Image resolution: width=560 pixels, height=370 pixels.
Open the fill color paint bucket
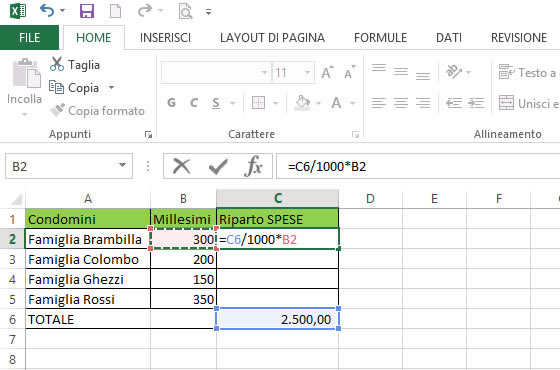[x=302, y=103]
